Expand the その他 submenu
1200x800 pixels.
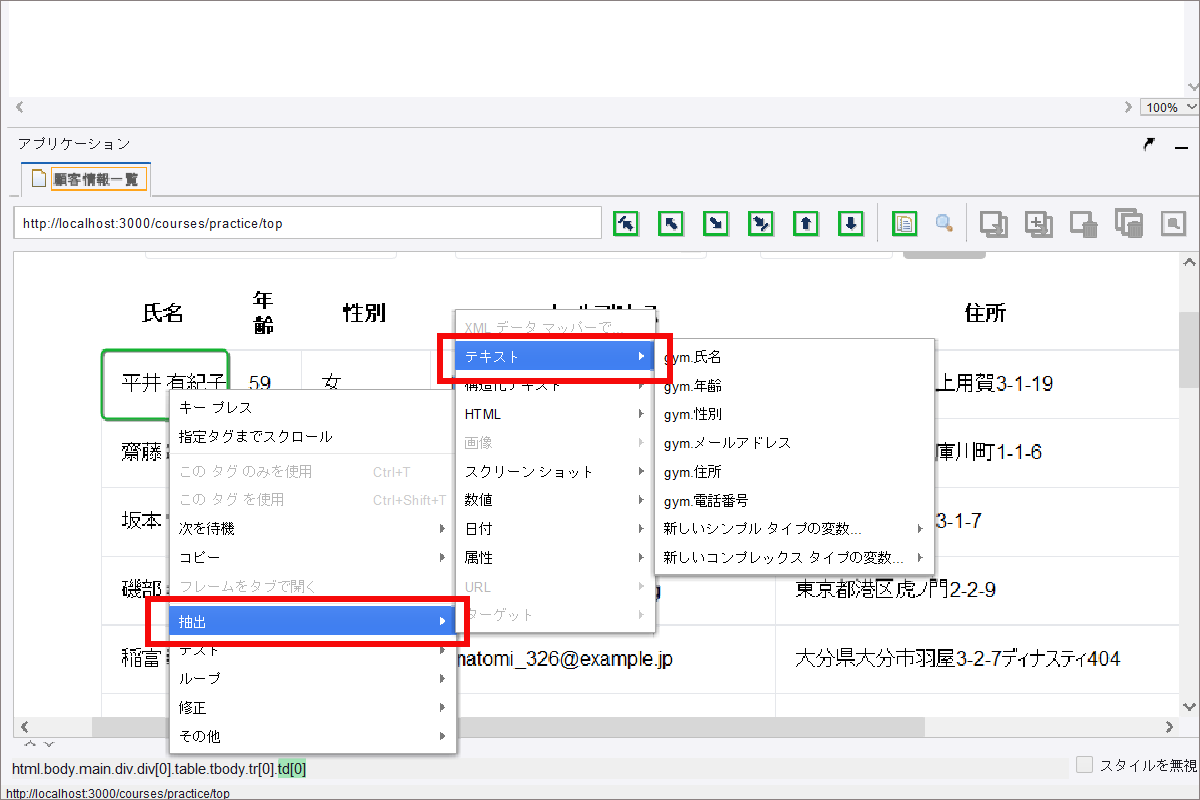tap(312, 736)
